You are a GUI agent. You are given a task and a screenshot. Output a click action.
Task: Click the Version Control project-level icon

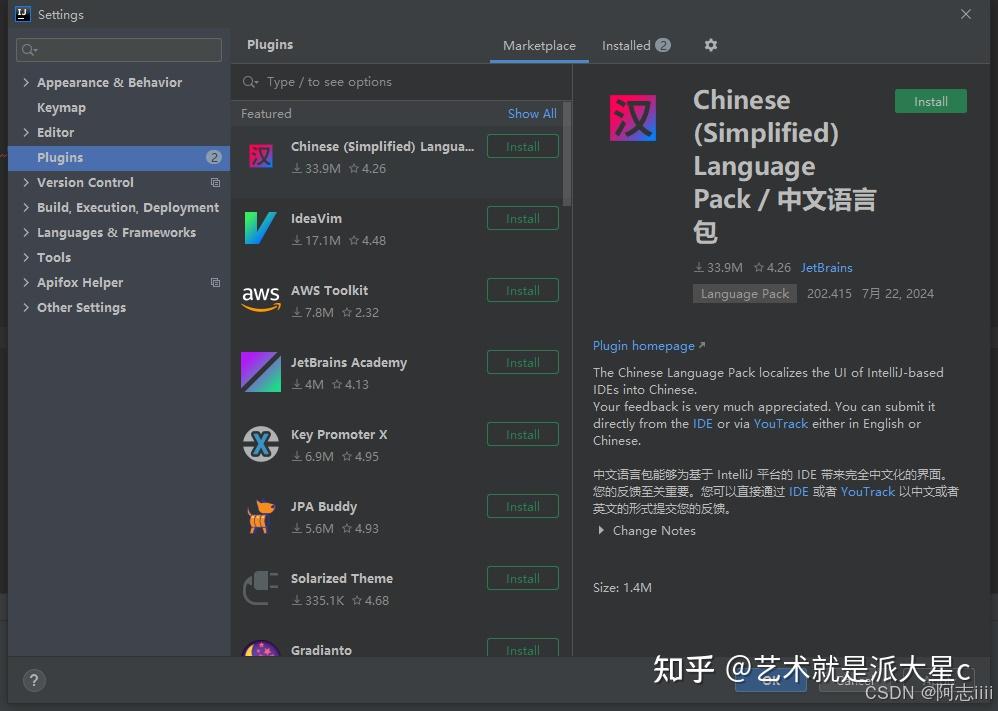pos(215,183)
